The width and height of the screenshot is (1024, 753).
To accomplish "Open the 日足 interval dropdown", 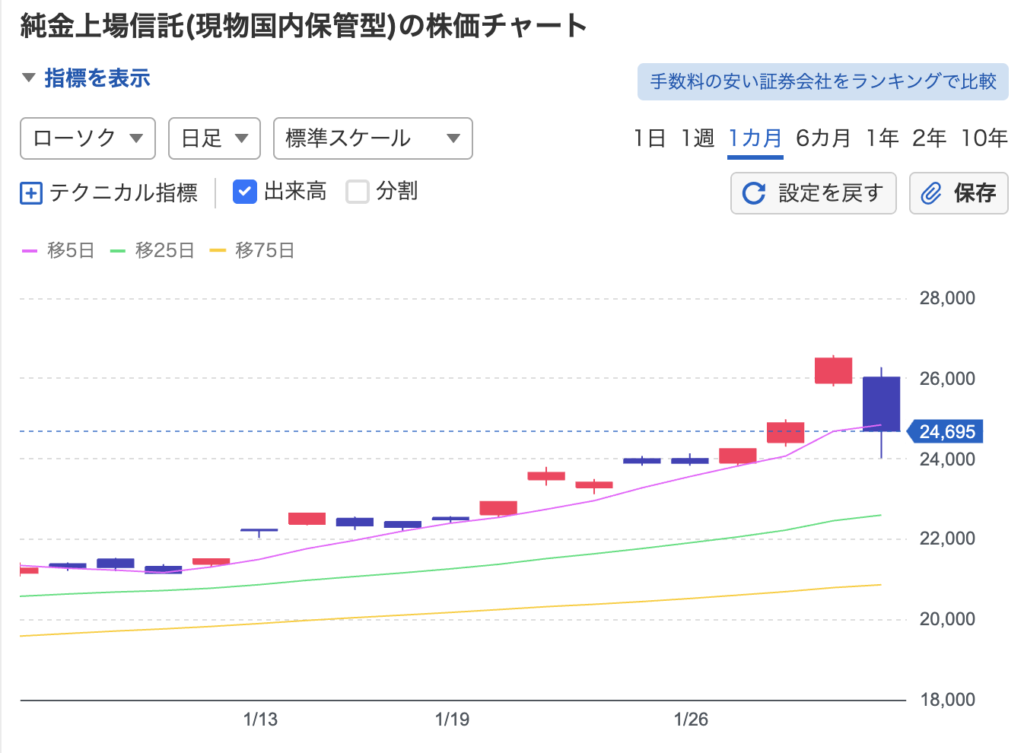I will click(x=214, y=139).
